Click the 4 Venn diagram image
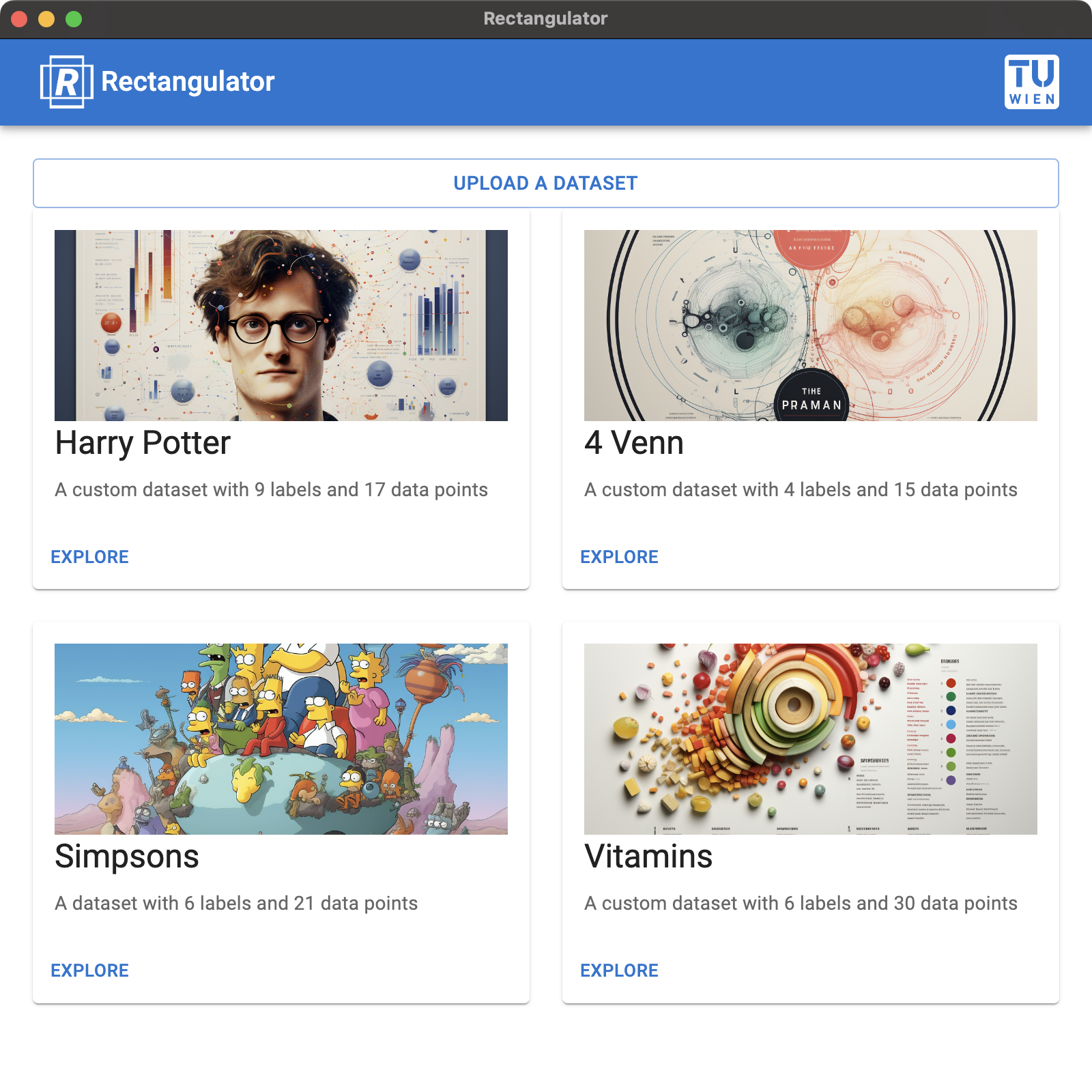The image size is (1092, 1092). 811,326
